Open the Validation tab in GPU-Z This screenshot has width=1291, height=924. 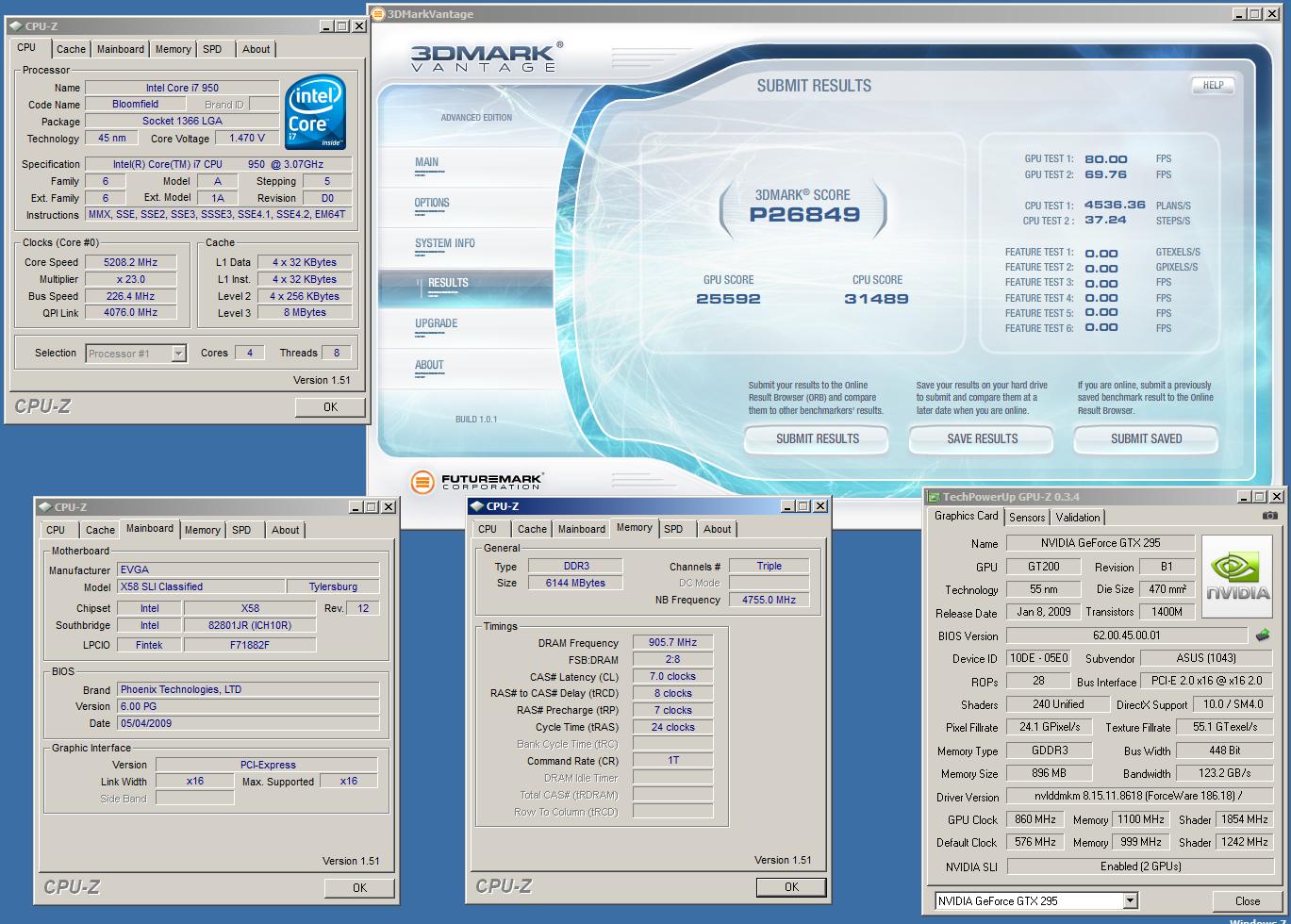tap(1078, 517)
